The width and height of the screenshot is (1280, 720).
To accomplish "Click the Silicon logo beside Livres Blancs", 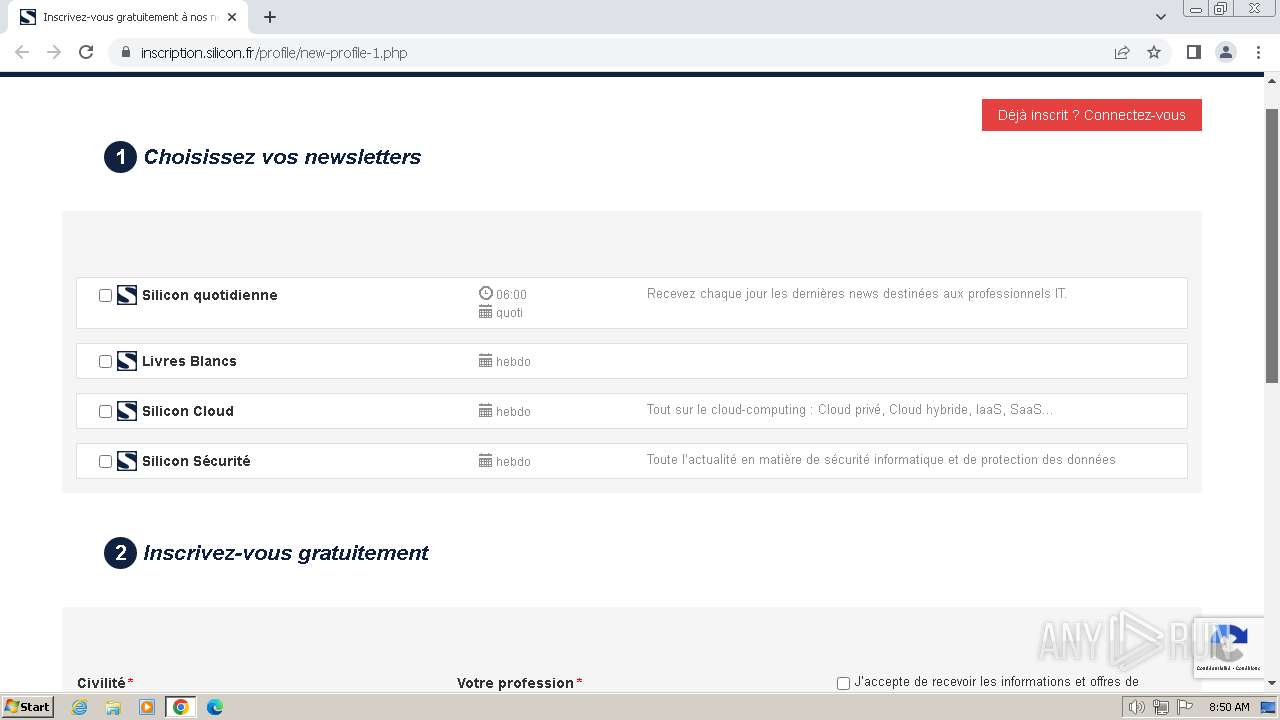I will [x=127, y=361].
